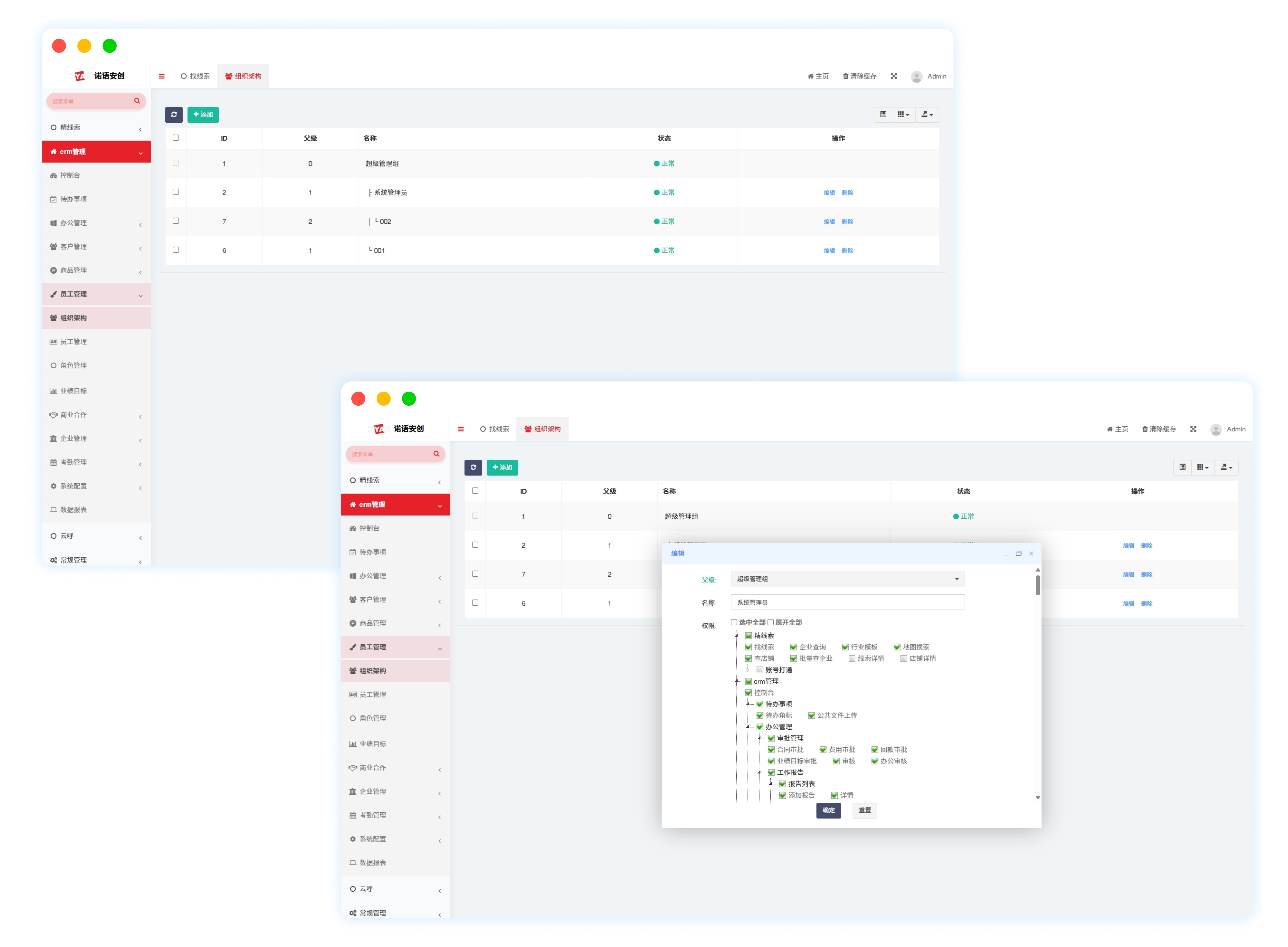The height and width of the screenshot is (947, 1288).
Task: Click 确定 button in edit dialog
Action: pos(828,810)
